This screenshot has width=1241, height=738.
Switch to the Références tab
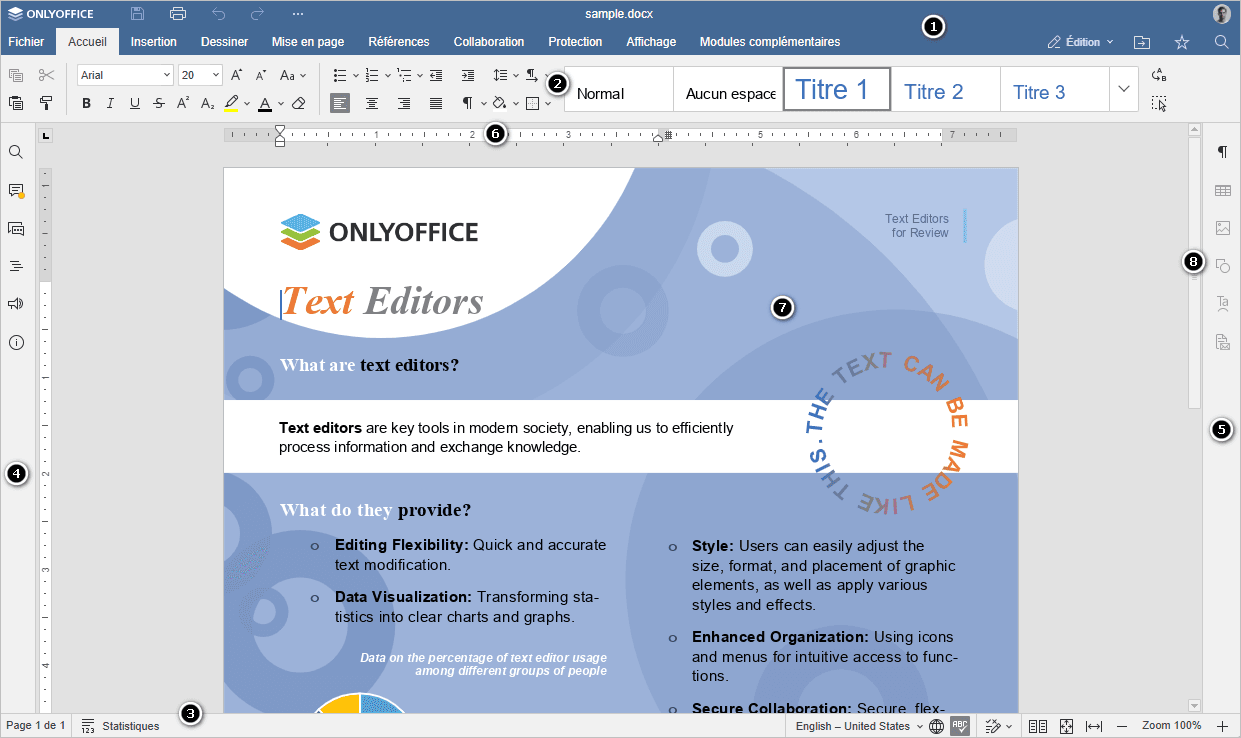[x=399, y=42]
